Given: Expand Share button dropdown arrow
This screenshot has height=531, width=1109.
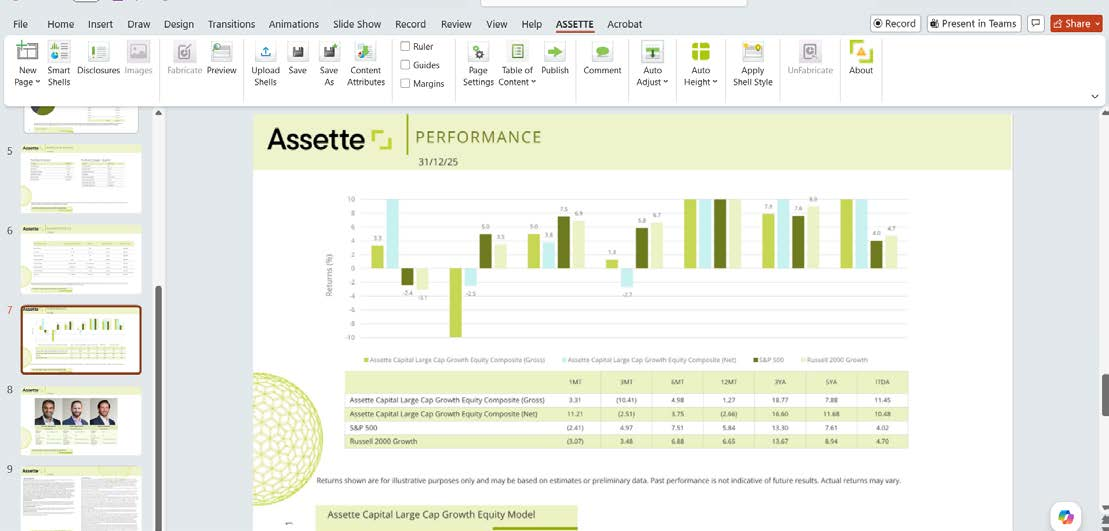Looking at the screenshot, I should pos(1097,24).
